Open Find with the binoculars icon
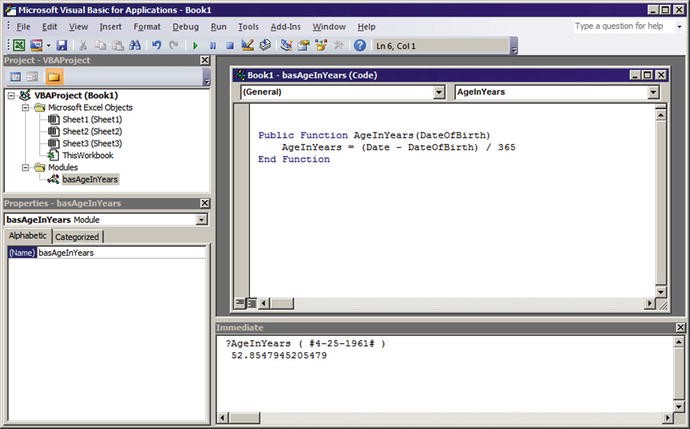Viewport: 690px width, 429px height. 135,45
